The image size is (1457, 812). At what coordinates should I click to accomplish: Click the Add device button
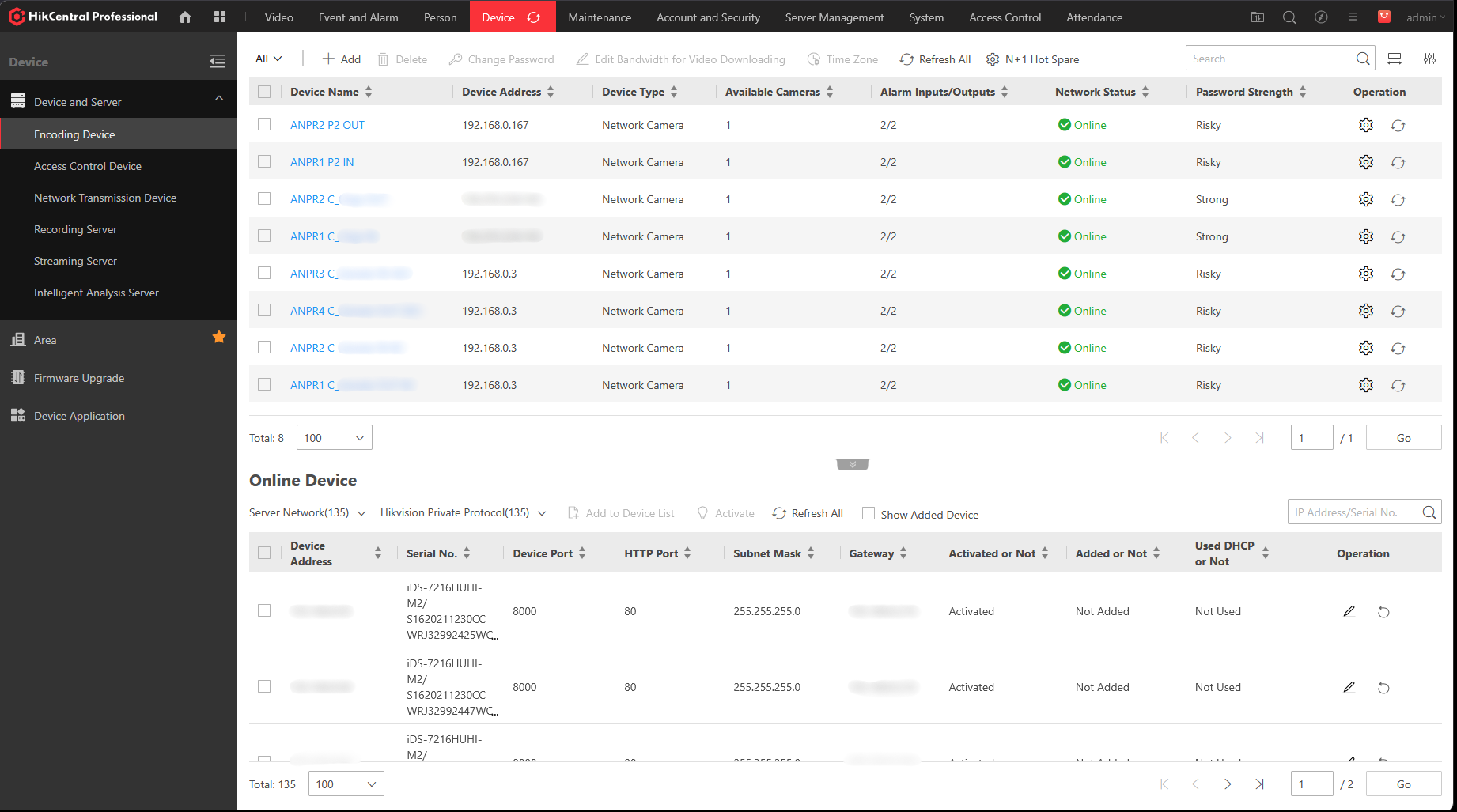(342, 59)
